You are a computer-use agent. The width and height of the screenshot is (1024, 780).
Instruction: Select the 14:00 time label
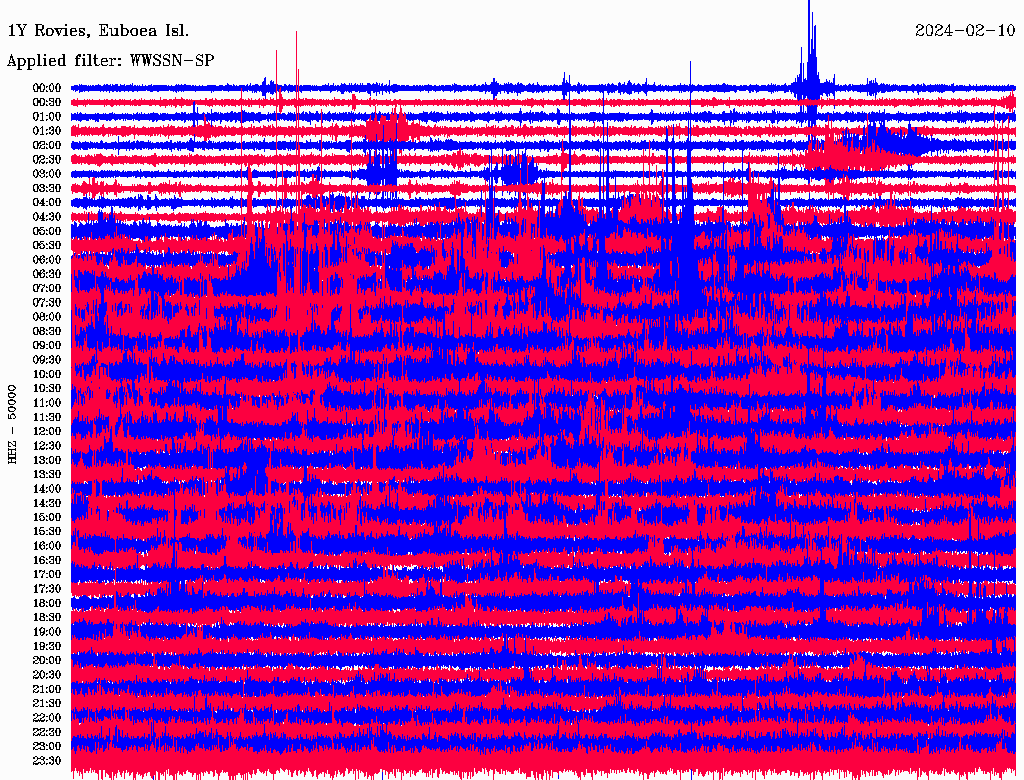click(47, 489)
